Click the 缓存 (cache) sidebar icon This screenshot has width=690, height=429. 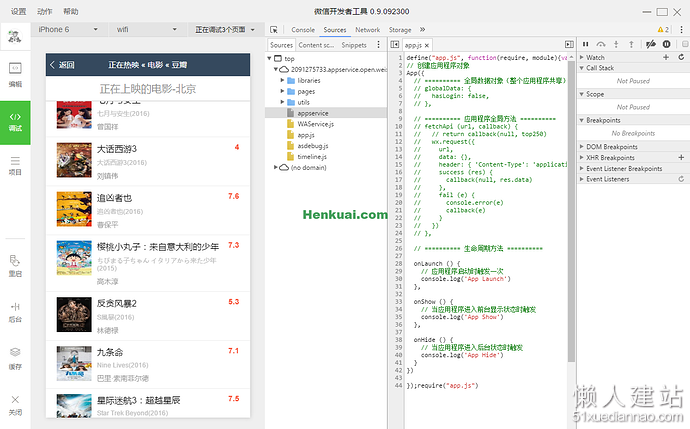tap(15, 358)
